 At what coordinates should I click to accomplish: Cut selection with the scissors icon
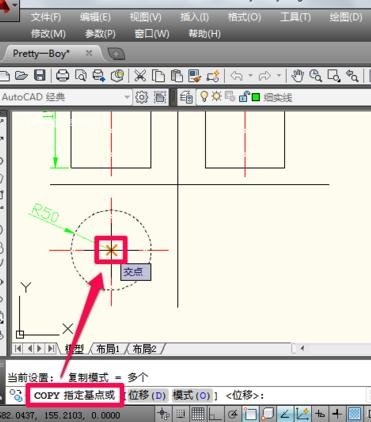click(x=140, y=76)
